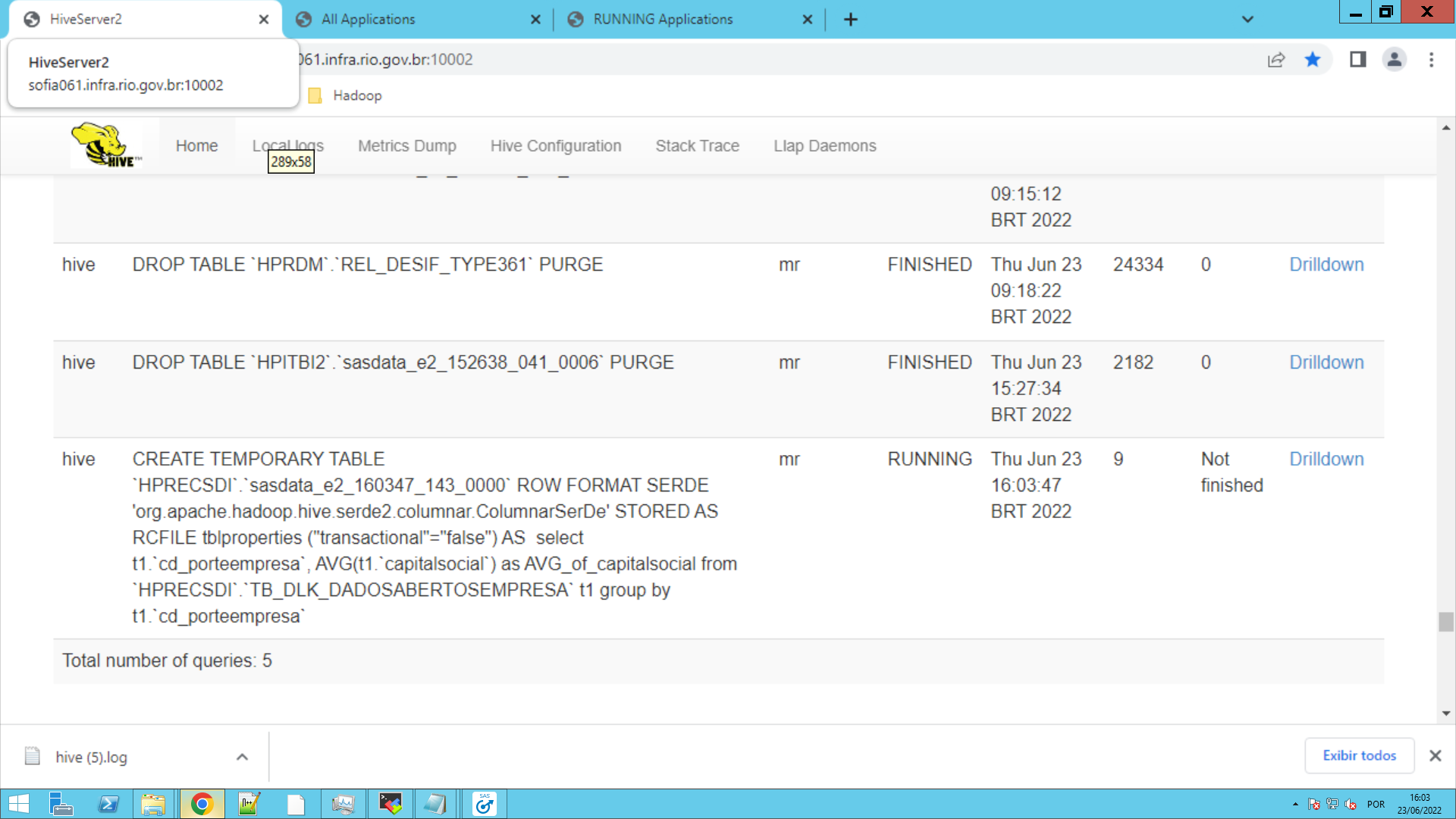
Task: Switch to the All Applications tab
Action: coord(369,19)
